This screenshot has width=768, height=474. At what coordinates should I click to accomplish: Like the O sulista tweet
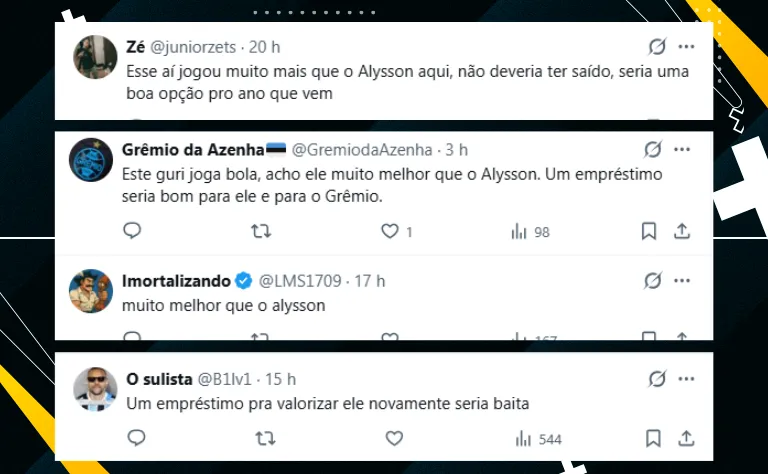point(394,438)
